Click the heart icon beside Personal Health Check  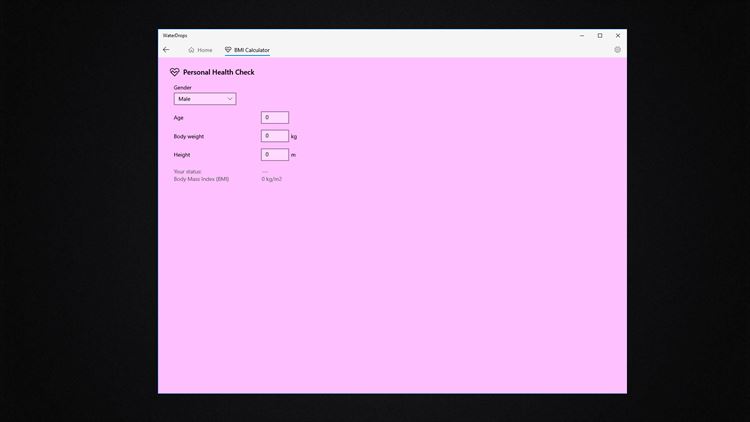(175, 72)
